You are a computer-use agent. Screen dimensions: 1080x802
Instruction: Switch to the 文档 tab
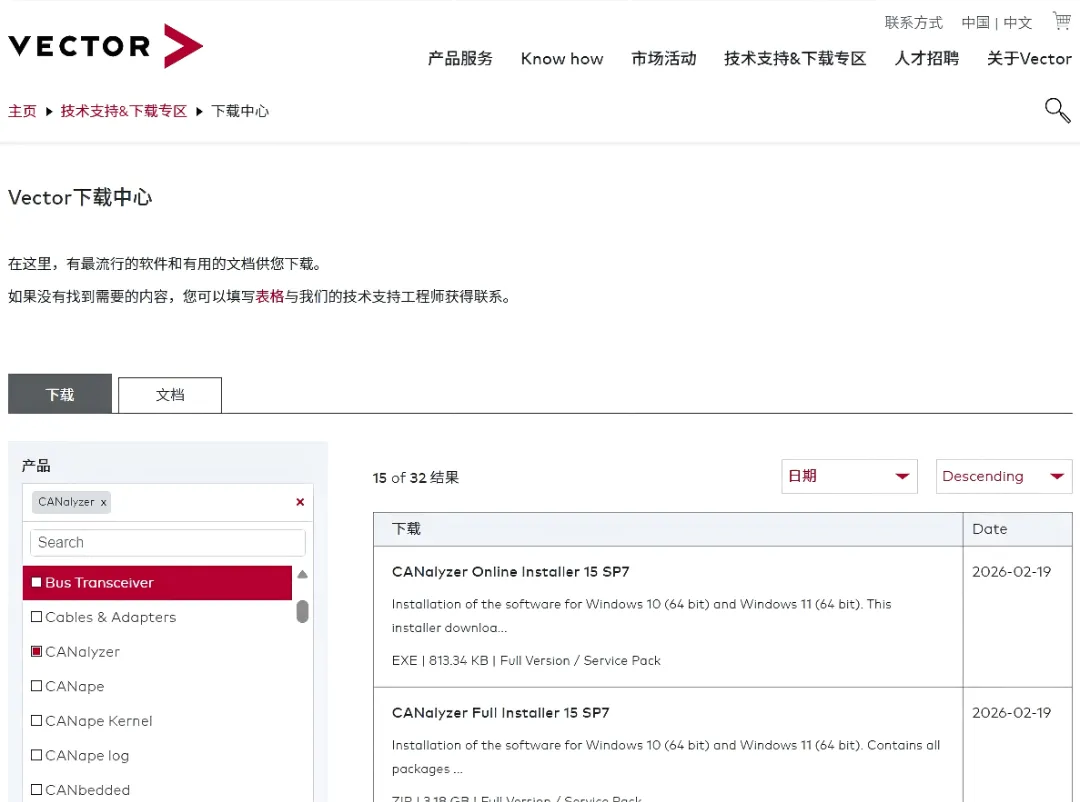(x=170, y=395)
